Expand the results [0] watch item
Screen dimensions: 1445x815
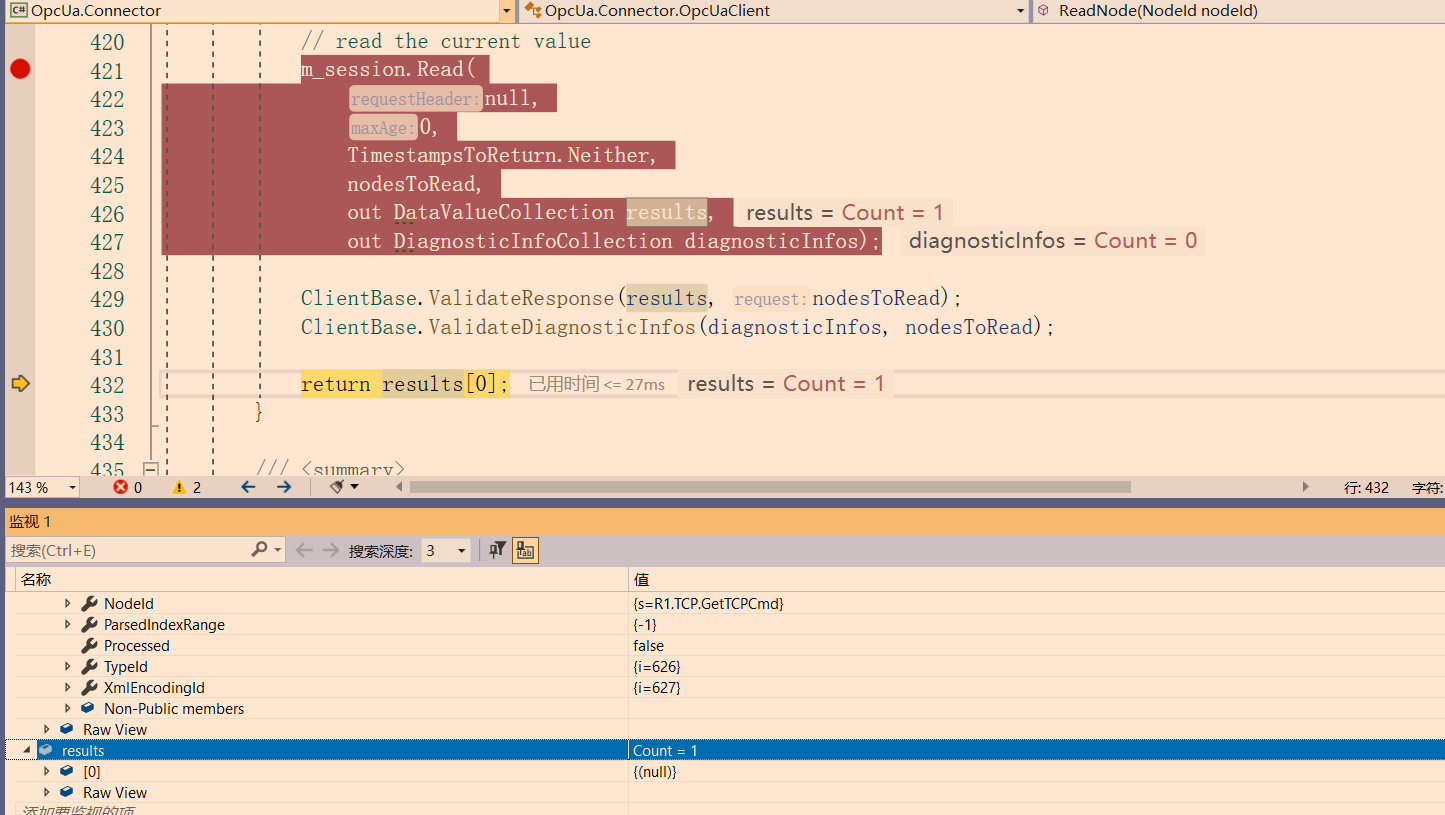(47, 770)
